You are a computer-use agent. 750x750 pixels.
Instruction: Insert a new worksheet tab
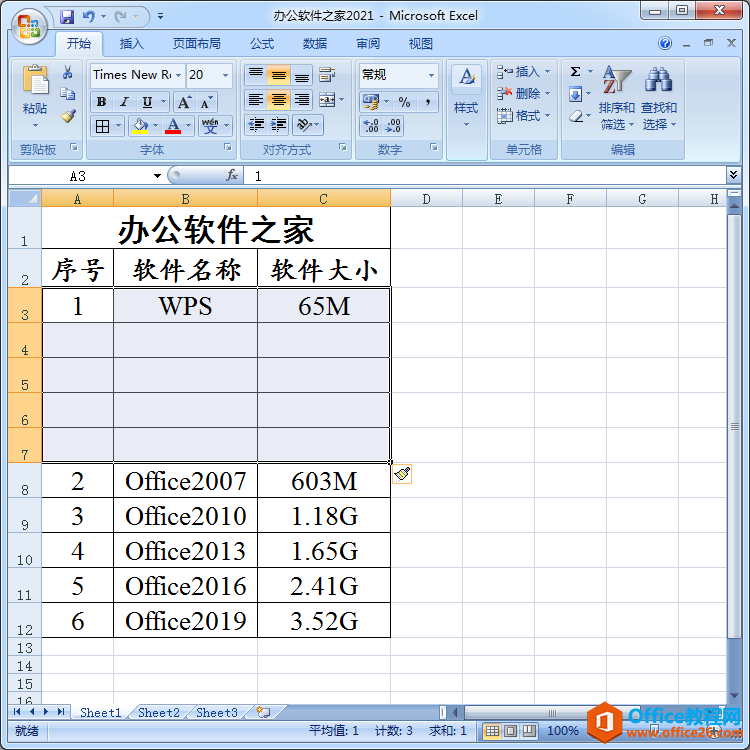coord(263,713)
